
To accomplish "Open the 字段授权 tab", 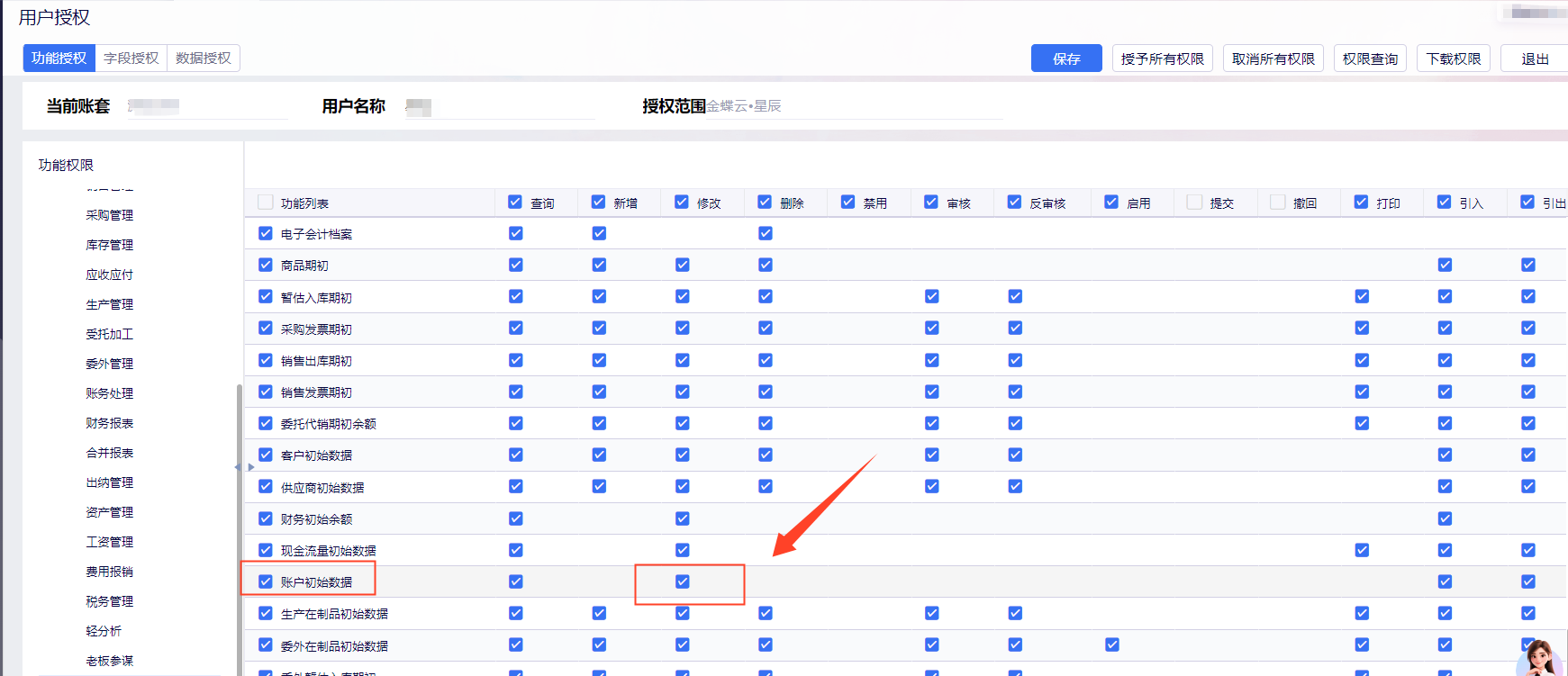I will [x=131, y=59].
